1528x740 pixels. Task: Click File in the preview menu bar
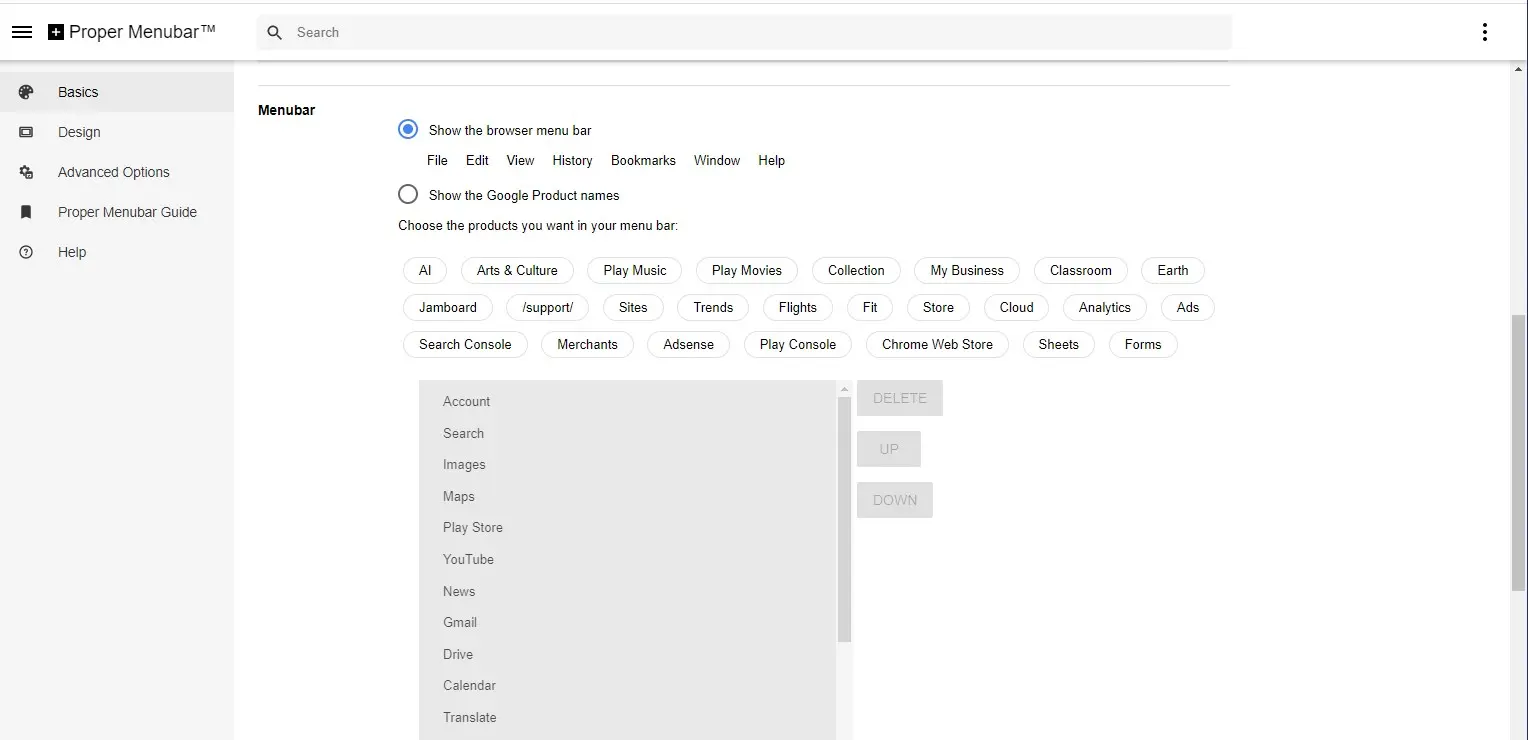(x=437, y=160)
